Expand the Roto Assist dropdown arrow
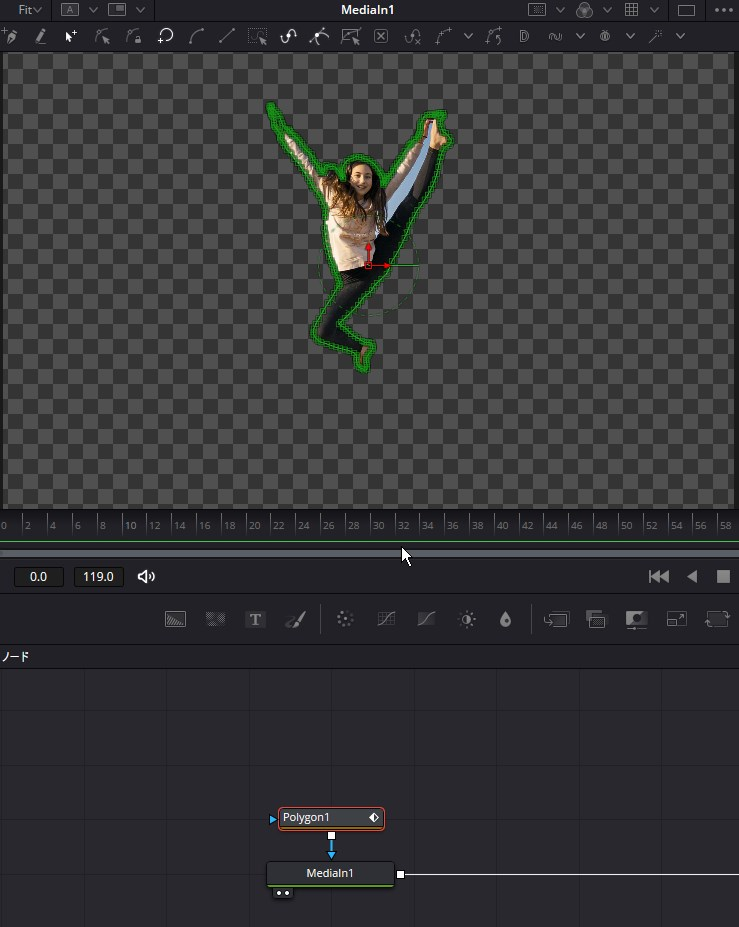This screenshot has height=927, width=739. point(581,36)
